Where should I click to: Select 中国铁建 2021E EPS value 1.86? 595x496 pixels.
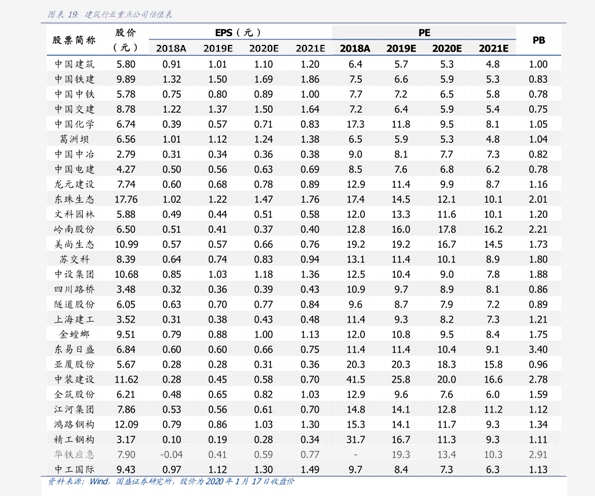coord(310,79)
